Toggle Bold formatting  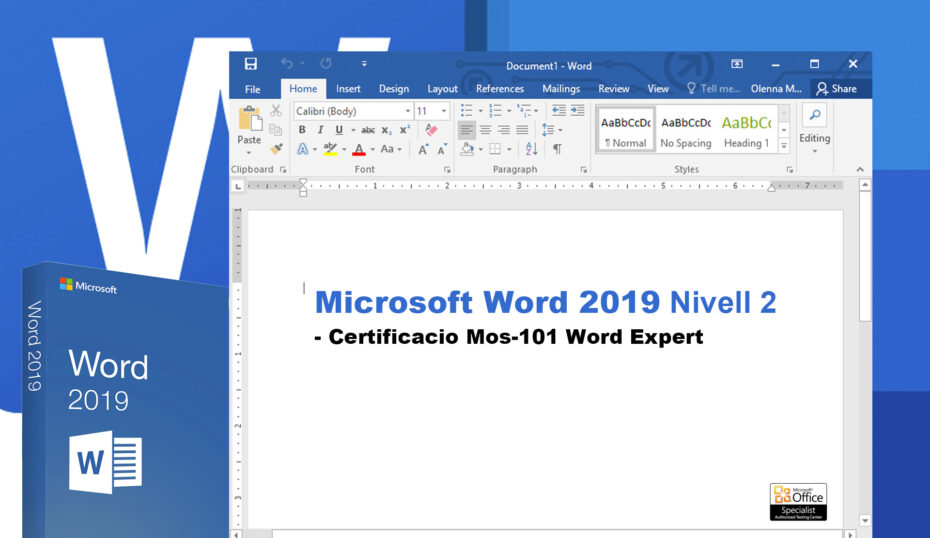pos(302,130)
